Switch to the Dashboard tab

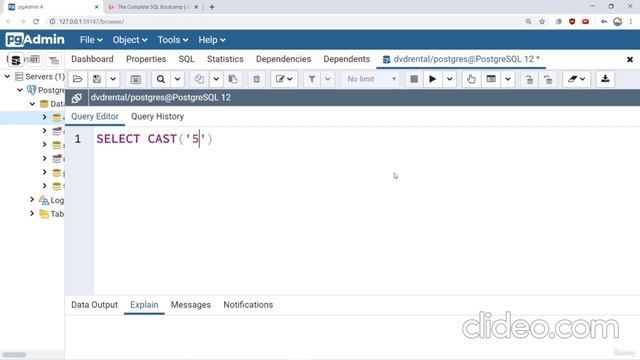coord(92,59)
